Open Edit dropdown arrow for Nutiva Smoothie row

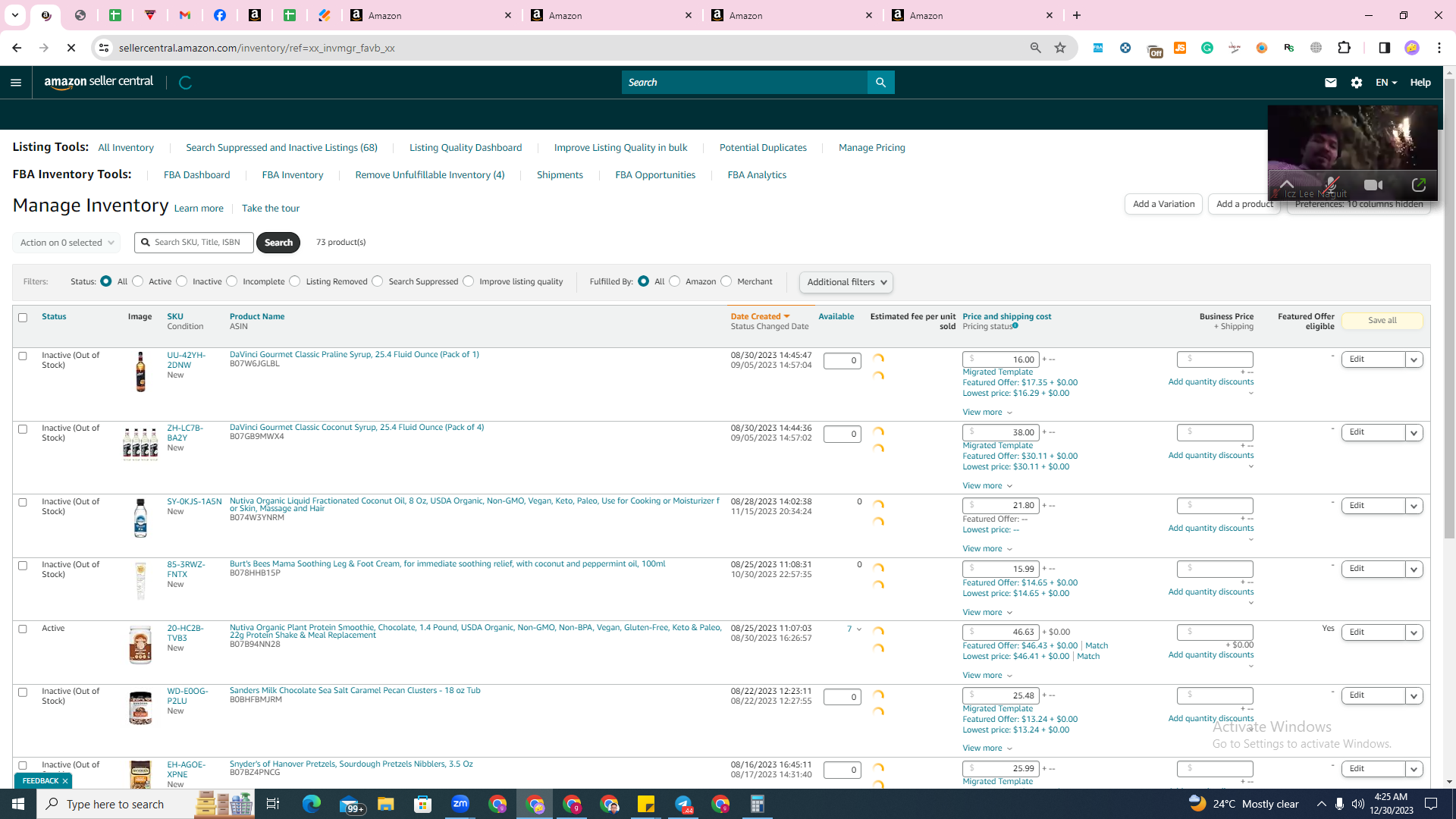1414,632
